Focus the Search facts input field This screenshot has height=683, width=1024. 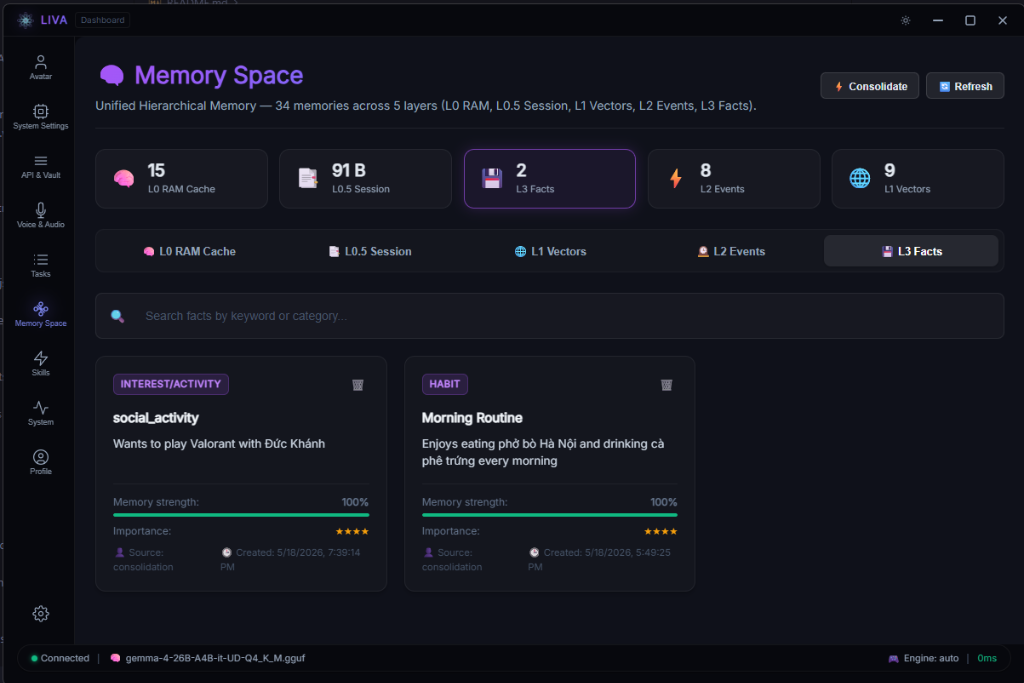(x=550, y=316)
